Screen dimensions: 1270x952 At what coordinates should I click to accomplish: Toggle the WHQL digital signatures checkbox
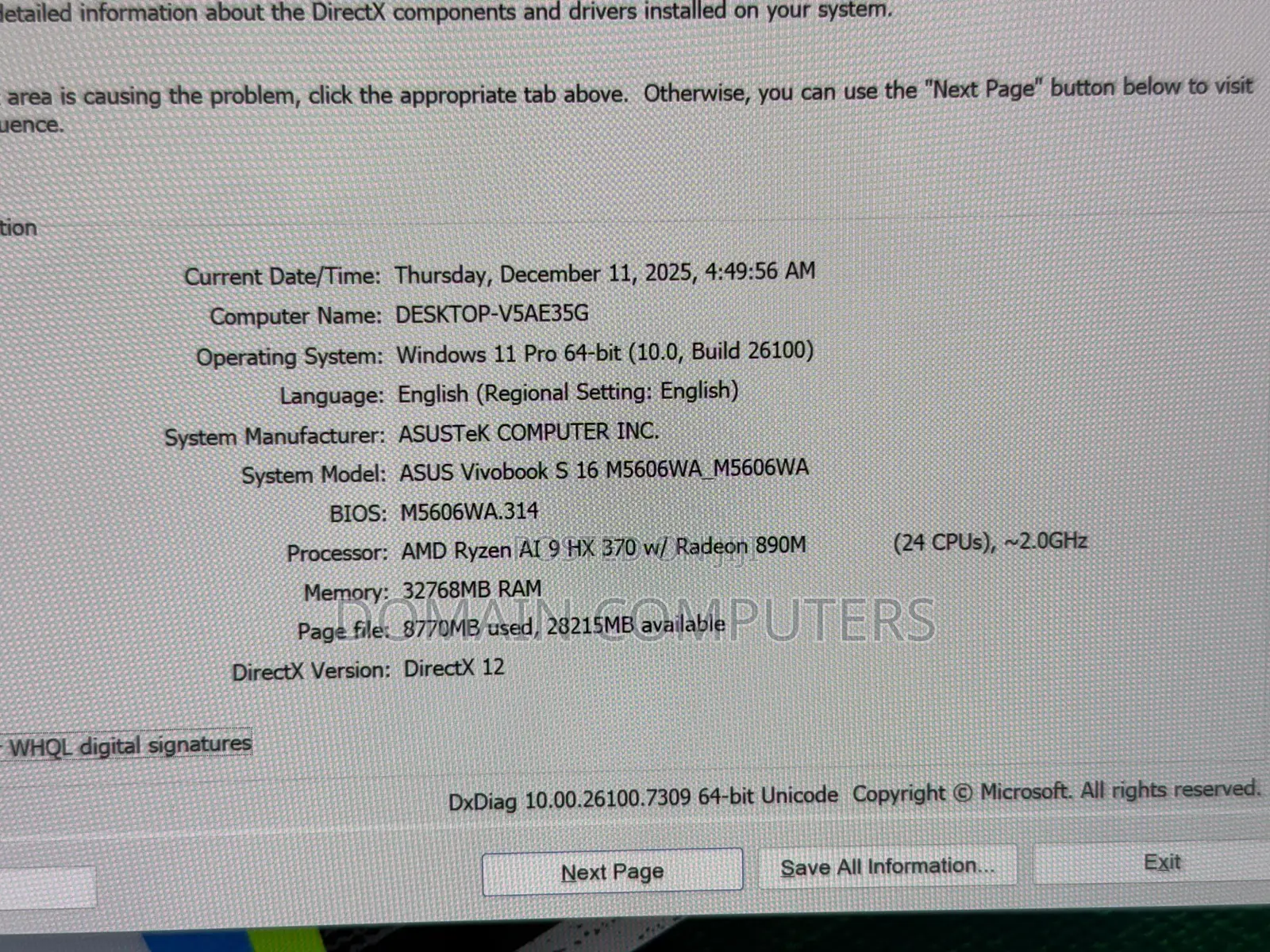pos(125,745)
